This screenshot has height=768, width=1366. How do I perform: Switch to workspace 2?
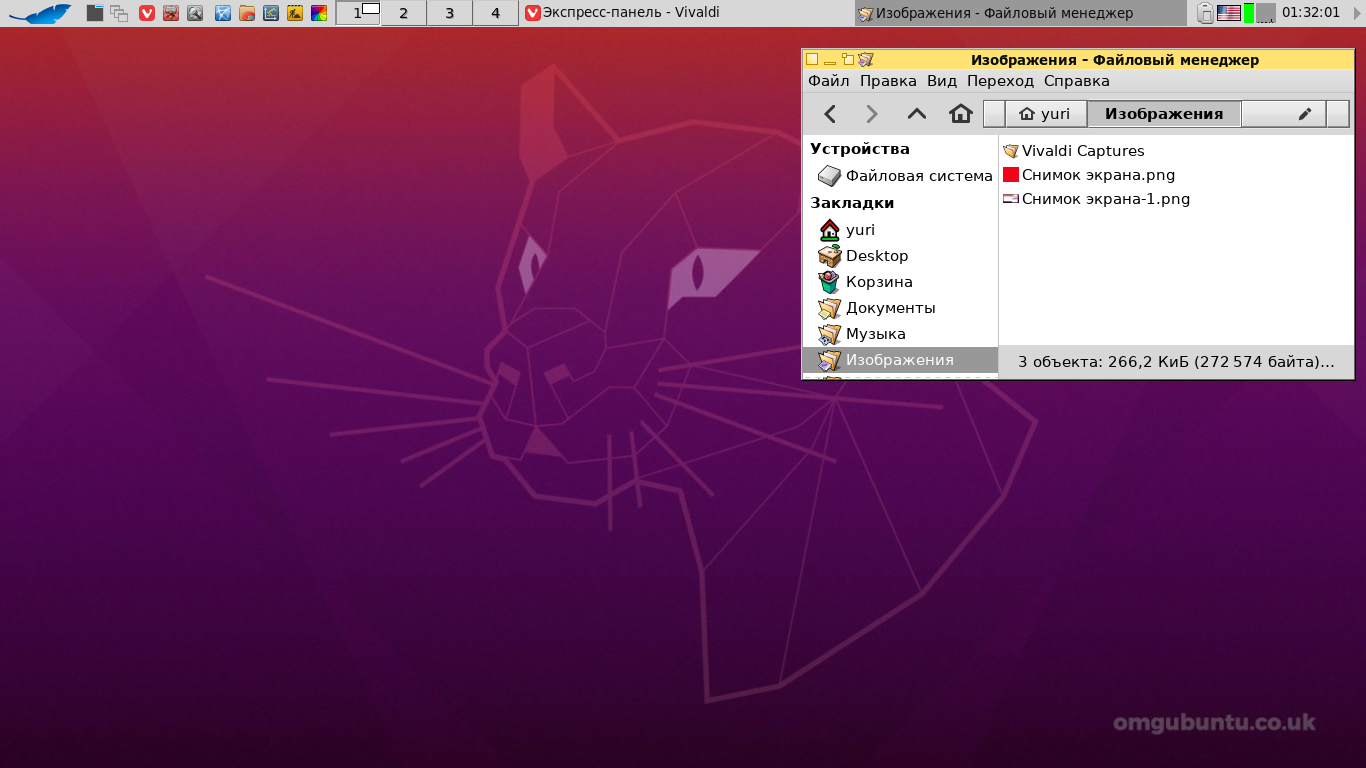pyautogui.click(x=404, y=13)
